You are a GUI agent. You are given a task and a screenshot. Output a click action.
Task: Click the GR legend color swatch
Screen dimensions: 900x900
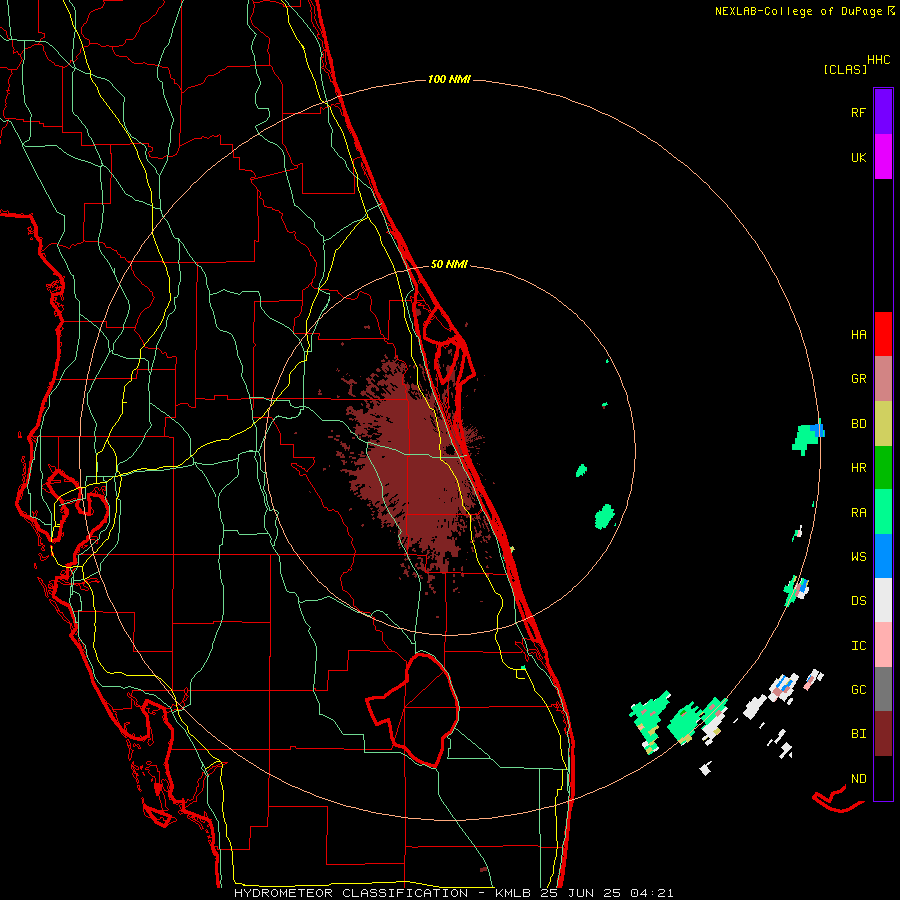coord(883,378)
